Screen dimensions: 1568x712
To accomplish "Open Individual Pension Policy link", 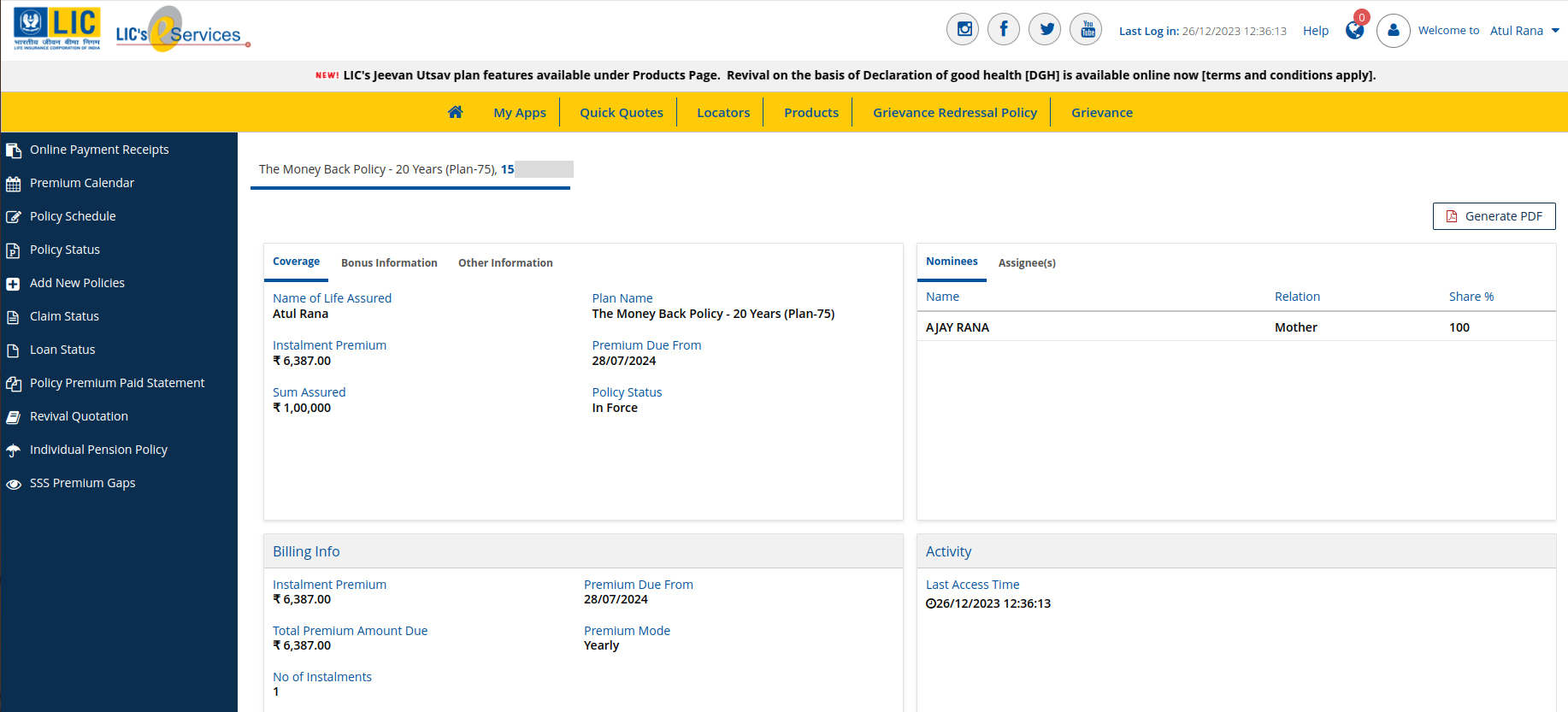I will (x=98, y=450).
